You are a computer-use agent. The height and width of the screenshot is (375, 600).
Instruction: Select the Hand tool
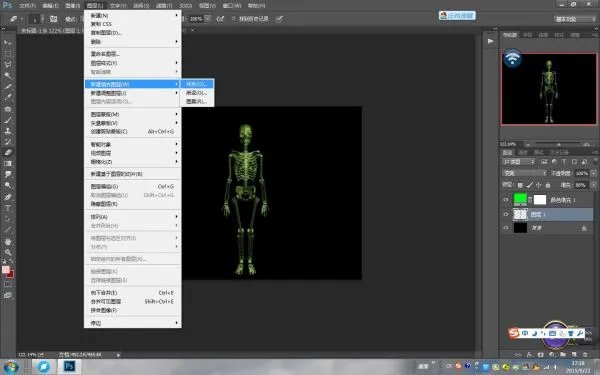click(x=8, y=241)
